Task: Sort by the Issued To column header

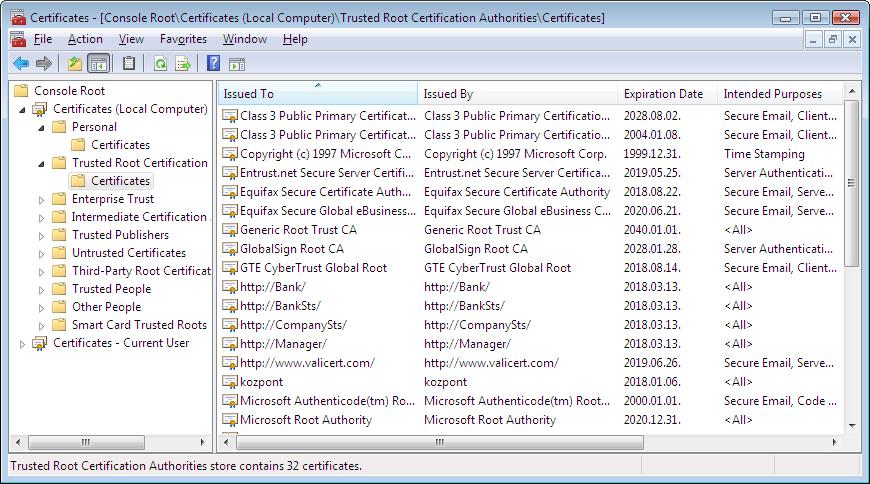Action: tap(317, 93)
